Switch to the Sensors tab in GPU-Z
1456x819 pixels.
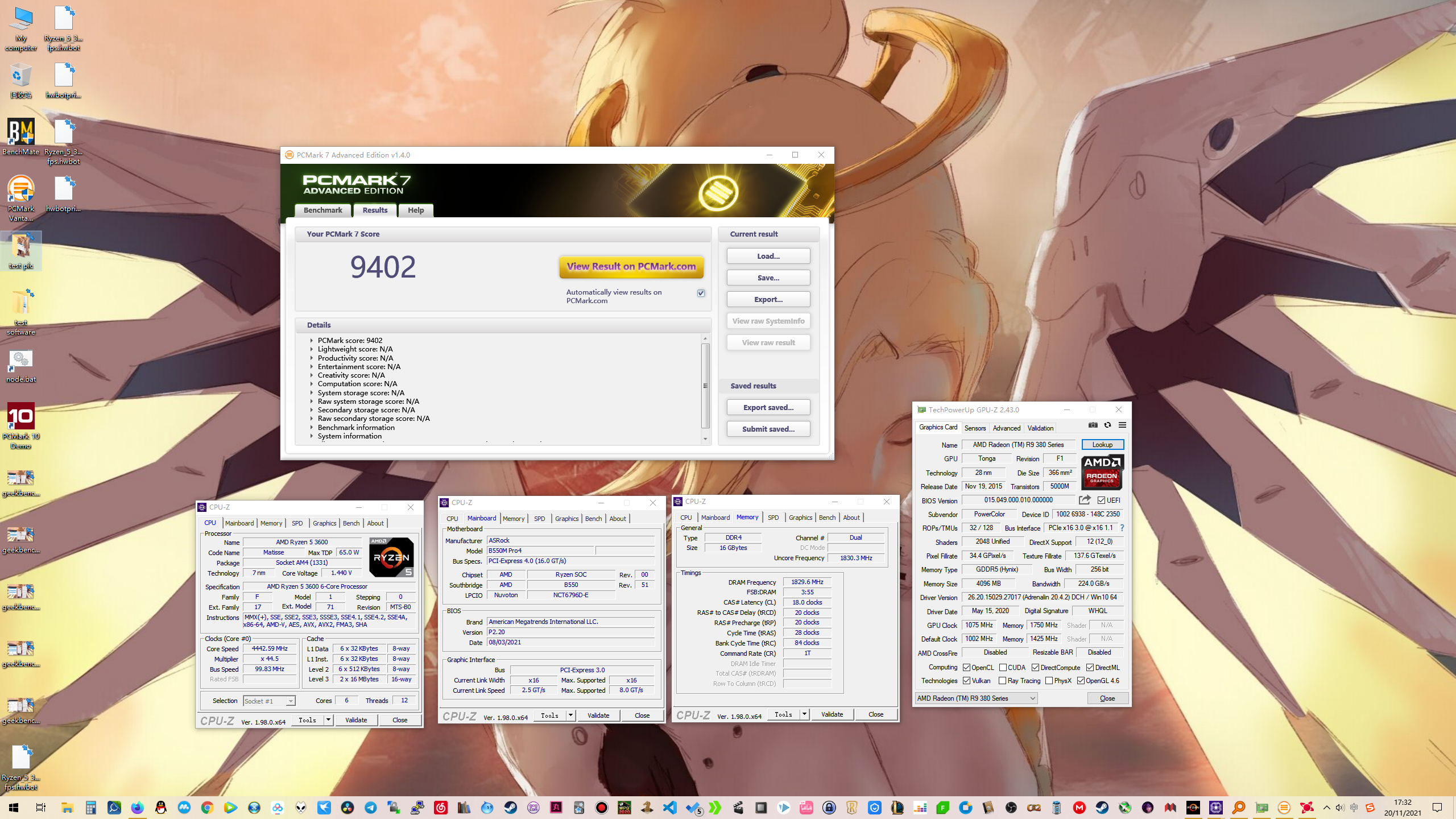pyautogui.click(x=975, y=428)
